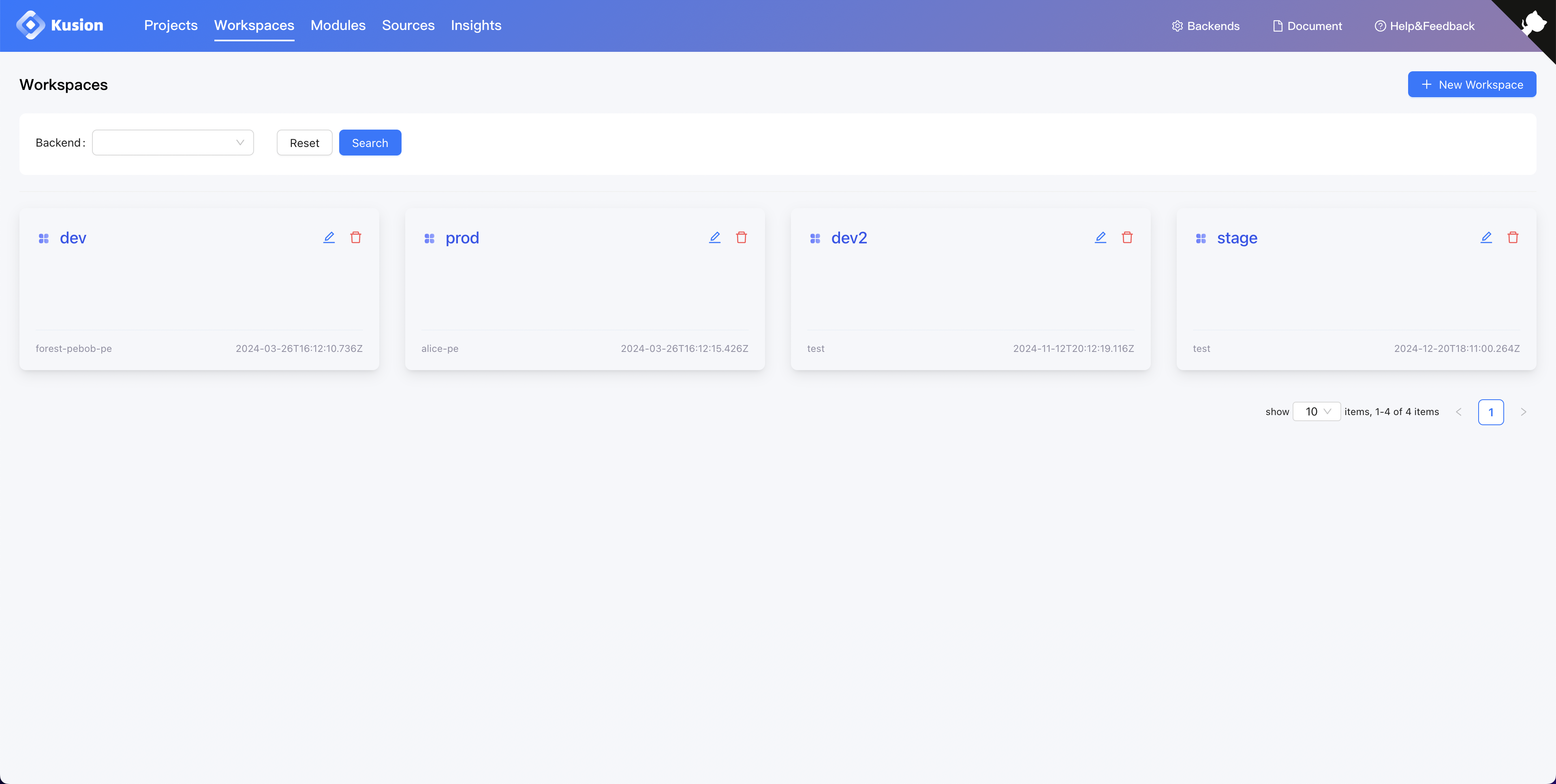The height and width of the screenshot is (784, 1556).
Task: Reset the backend filter
Action: click(x=304, y=143)
